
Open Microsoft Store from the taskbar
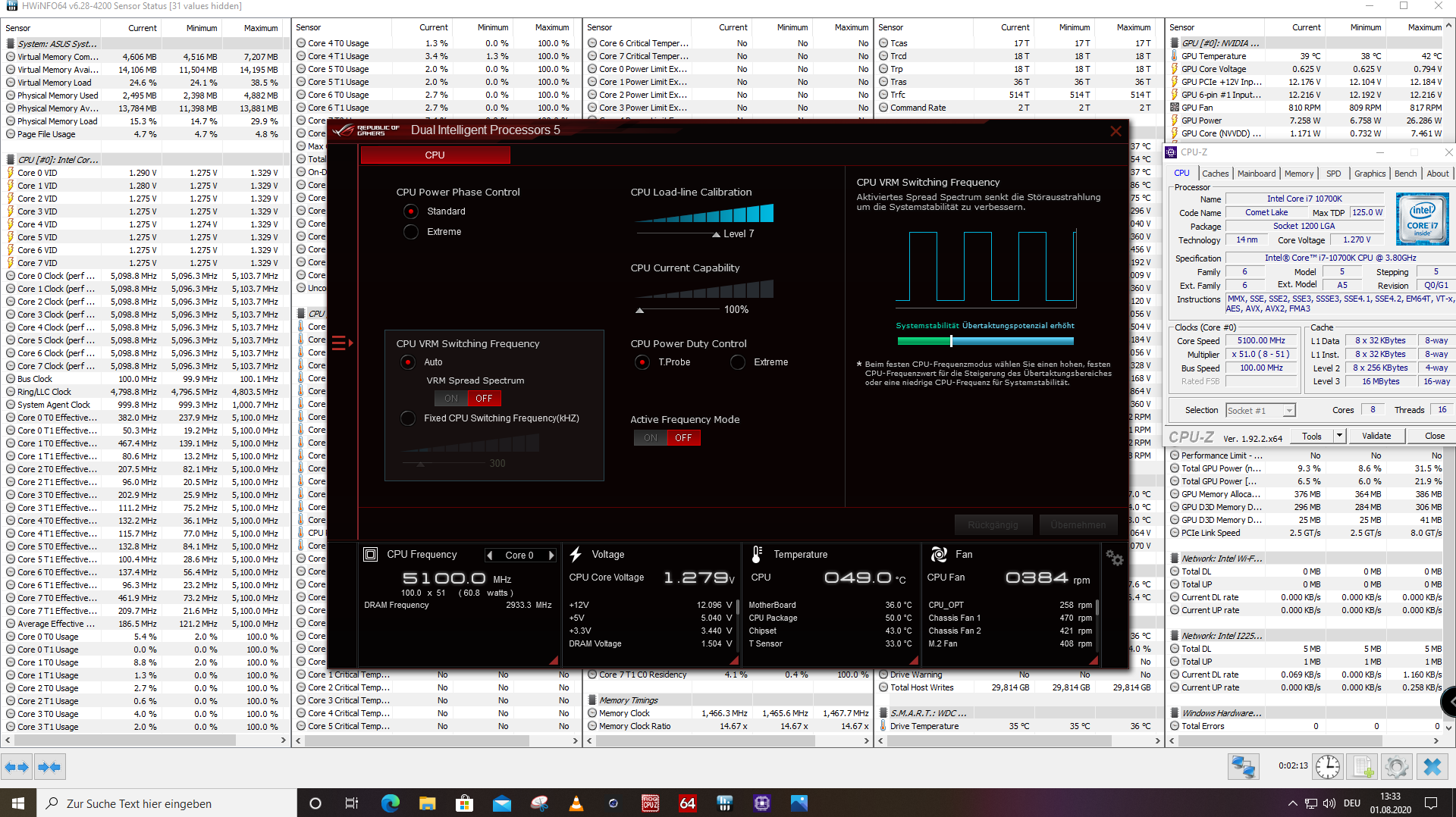tap(464, 803)
